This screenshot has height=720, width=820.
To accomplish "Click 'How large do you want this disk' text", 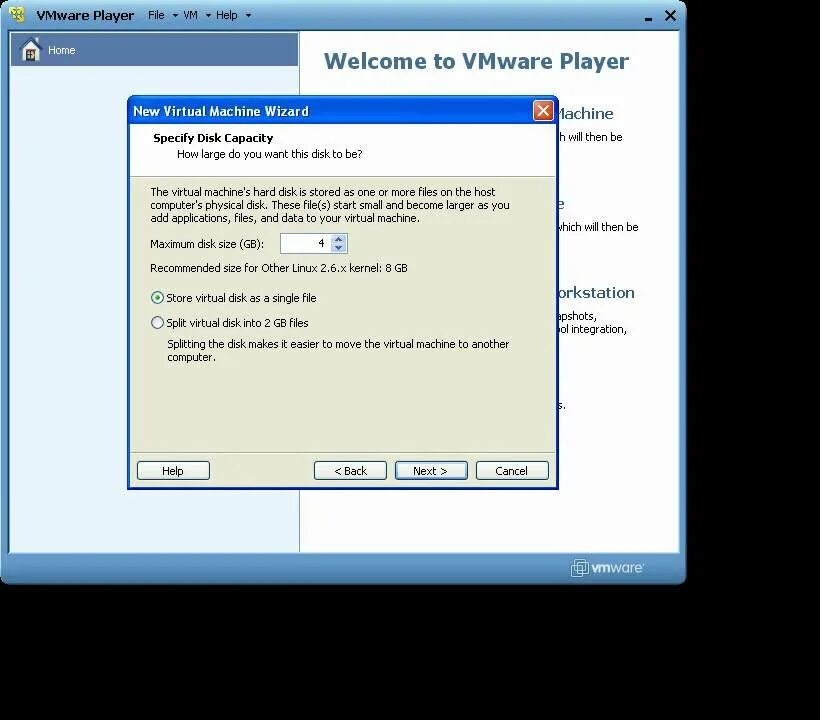I will coord(270,154).
